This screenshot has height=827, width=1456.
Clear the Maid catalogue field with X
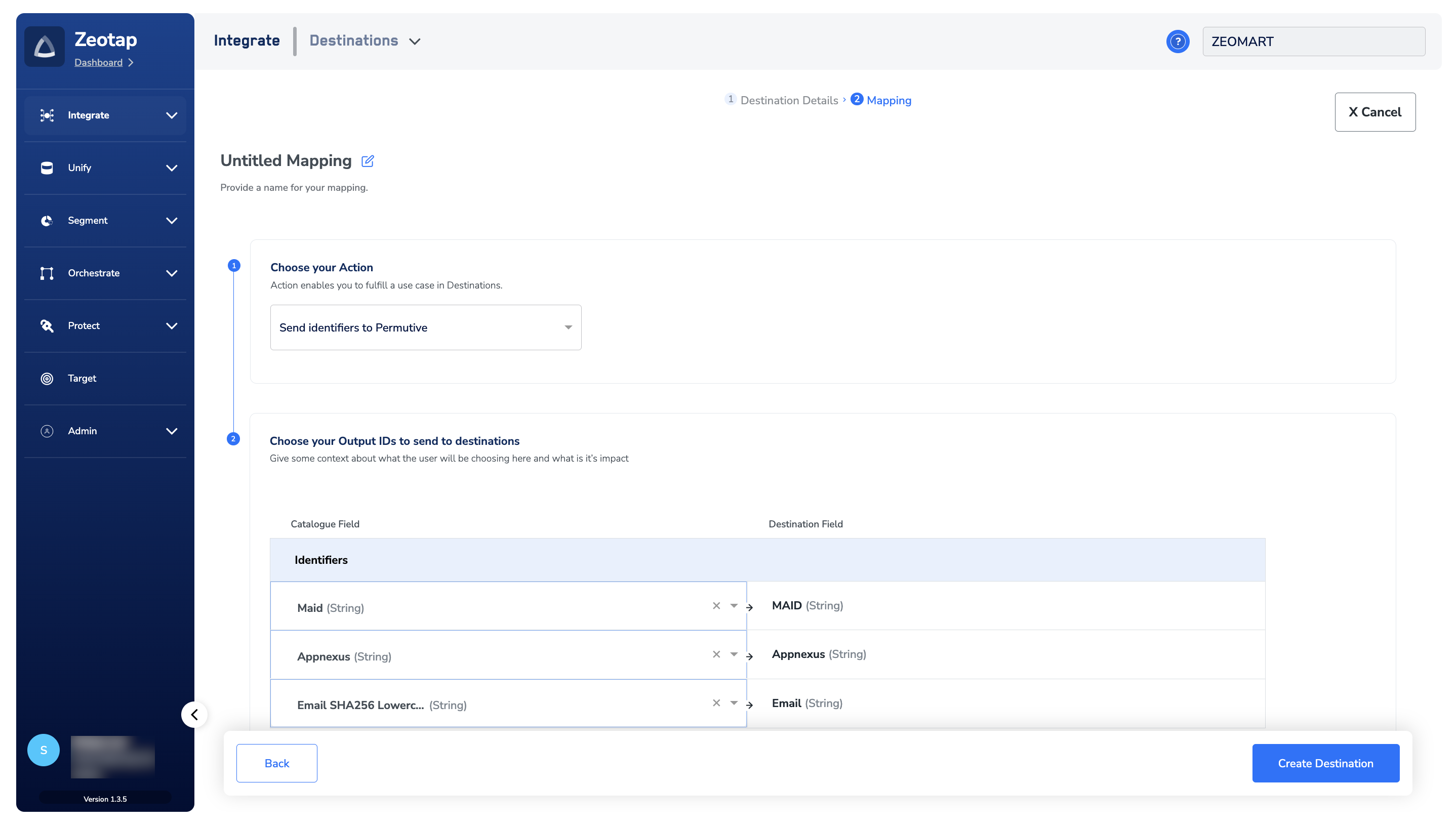(x=716, y=605)
